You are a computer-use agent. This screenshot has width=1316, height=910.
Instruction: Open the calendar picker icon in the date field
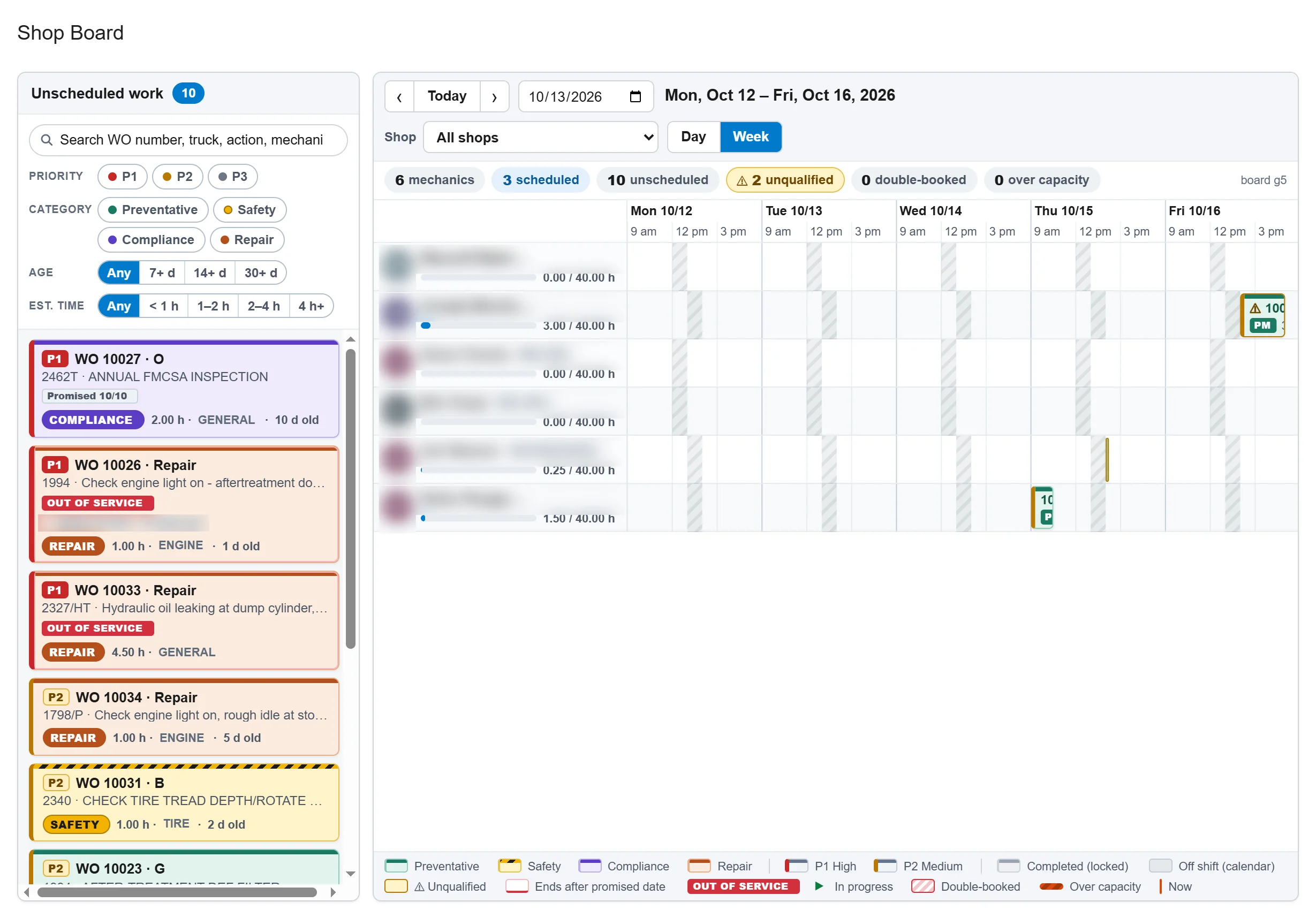635,96
